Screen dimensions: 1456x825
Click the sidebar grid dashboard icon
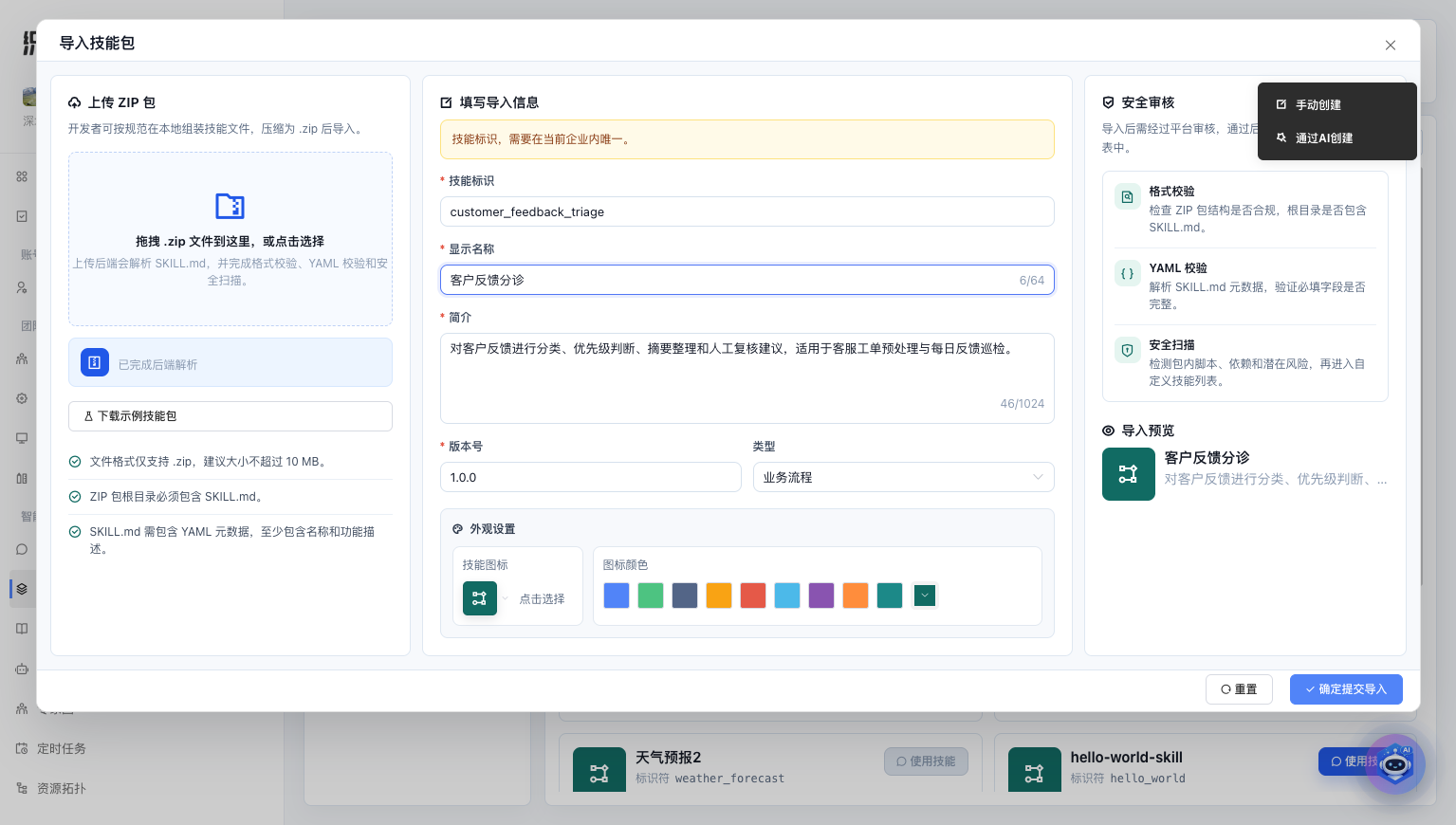pos(22,176)
